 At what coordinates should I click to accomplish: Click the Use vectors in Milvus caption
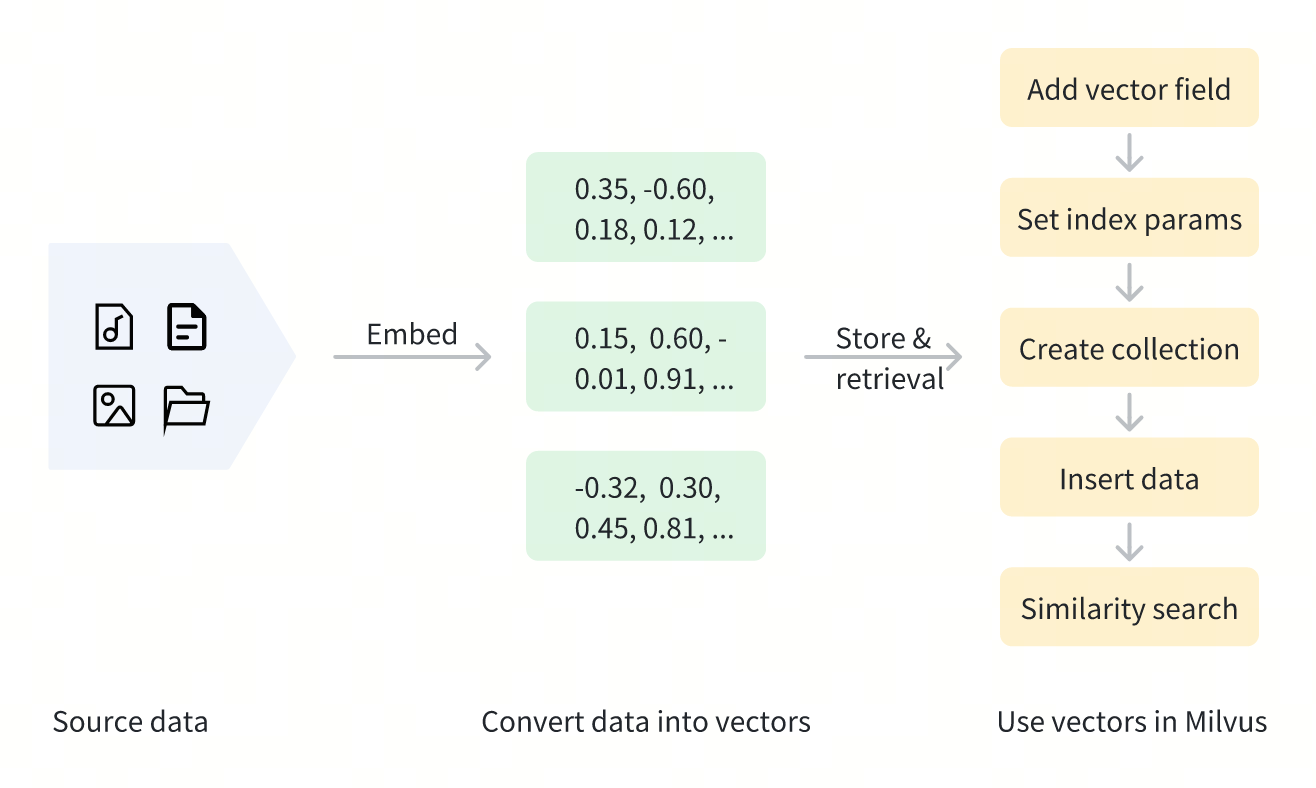point(1132,722)
